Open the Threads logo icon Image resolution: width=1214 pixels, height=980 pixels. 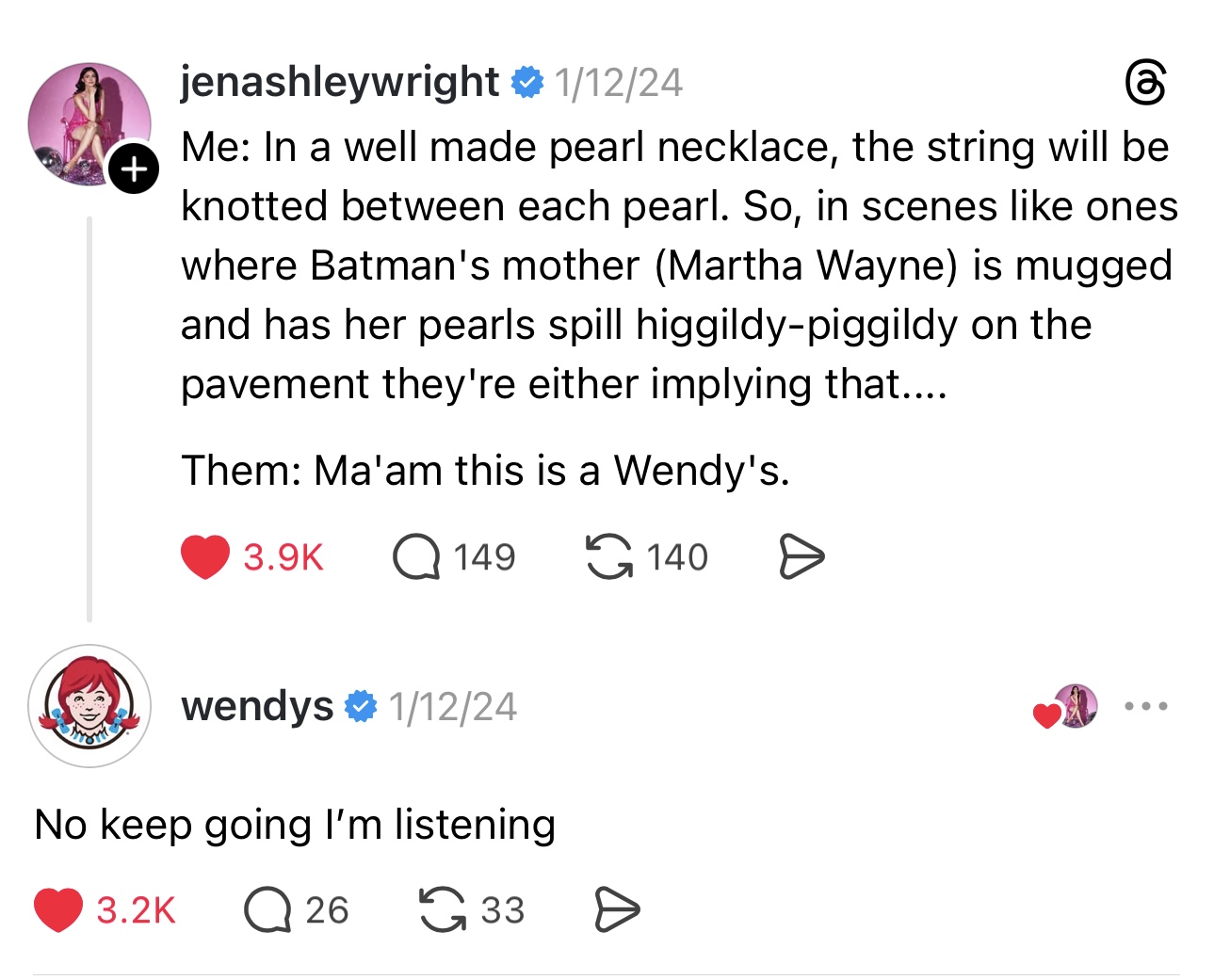click(1146, 83)
